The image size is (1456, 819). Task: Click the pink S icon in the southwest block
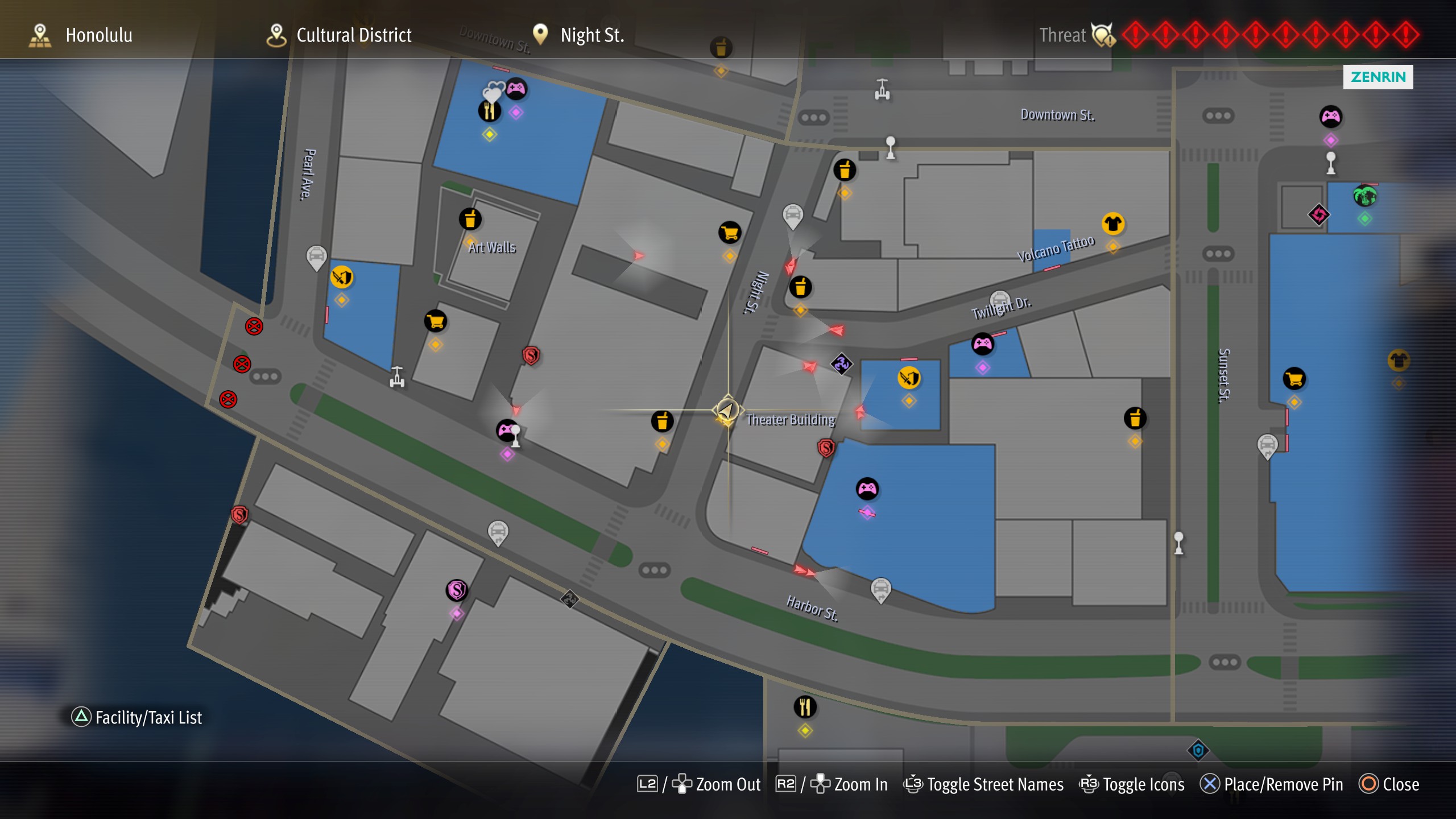click(x=457, y=590)
